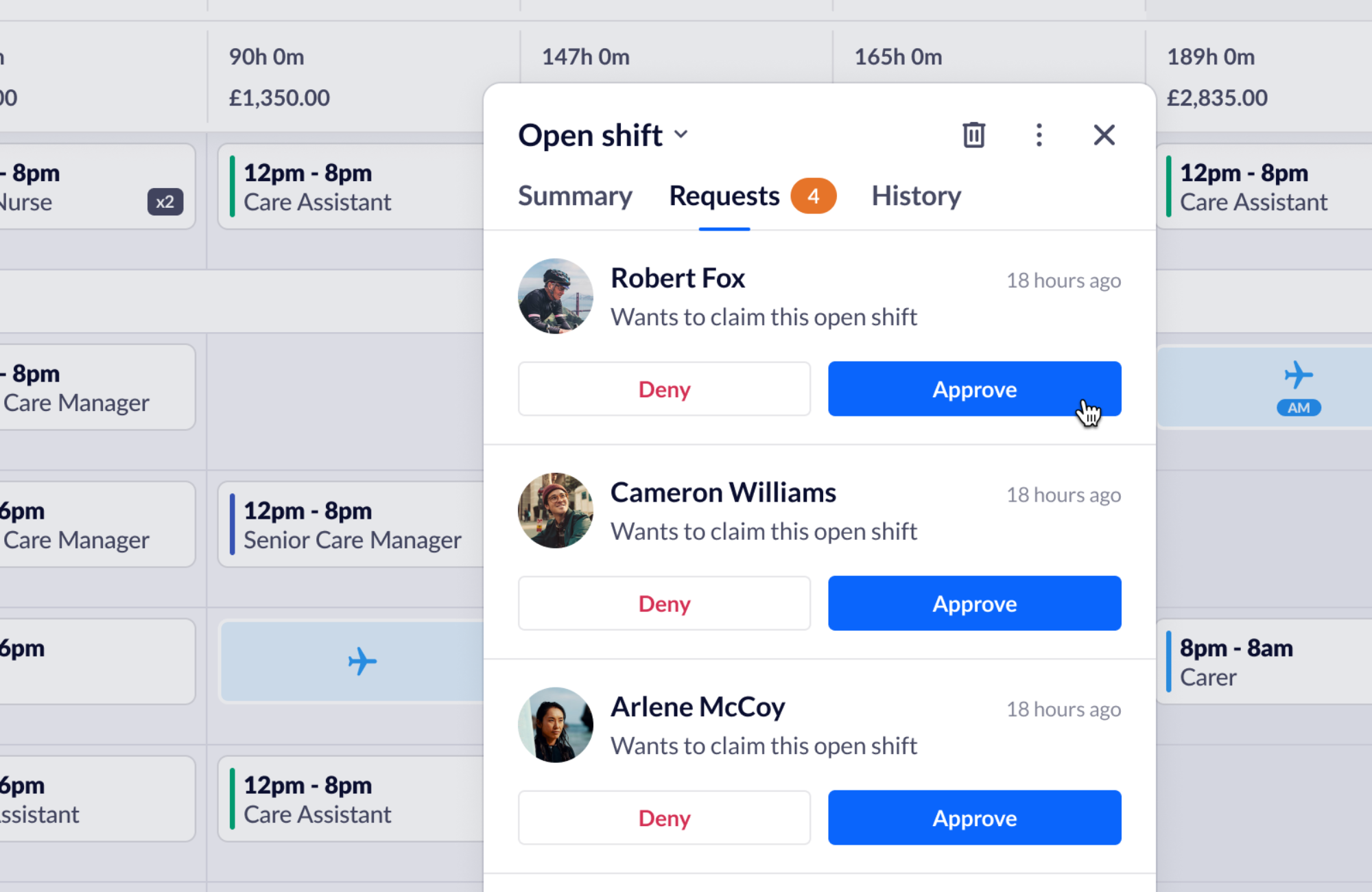The image size is (1372, 892).
Task: Select the AM badge under the airplane
Action: 1299,408
